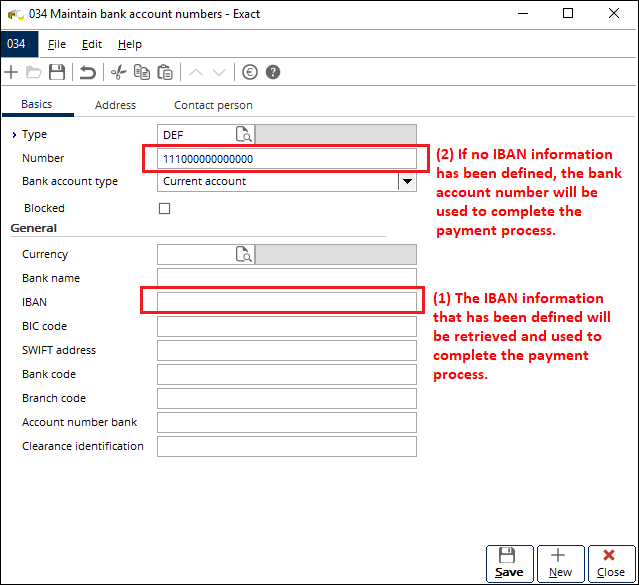
Task: Open the Currency field lookup browser
Action: coord(244,255)
